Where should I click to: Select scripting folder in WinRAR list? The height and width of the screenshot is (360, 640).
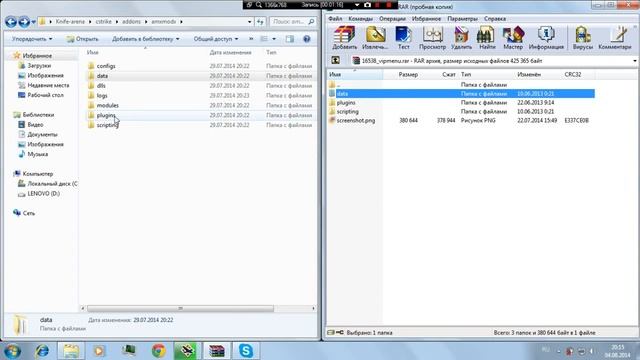pos(347,111)
